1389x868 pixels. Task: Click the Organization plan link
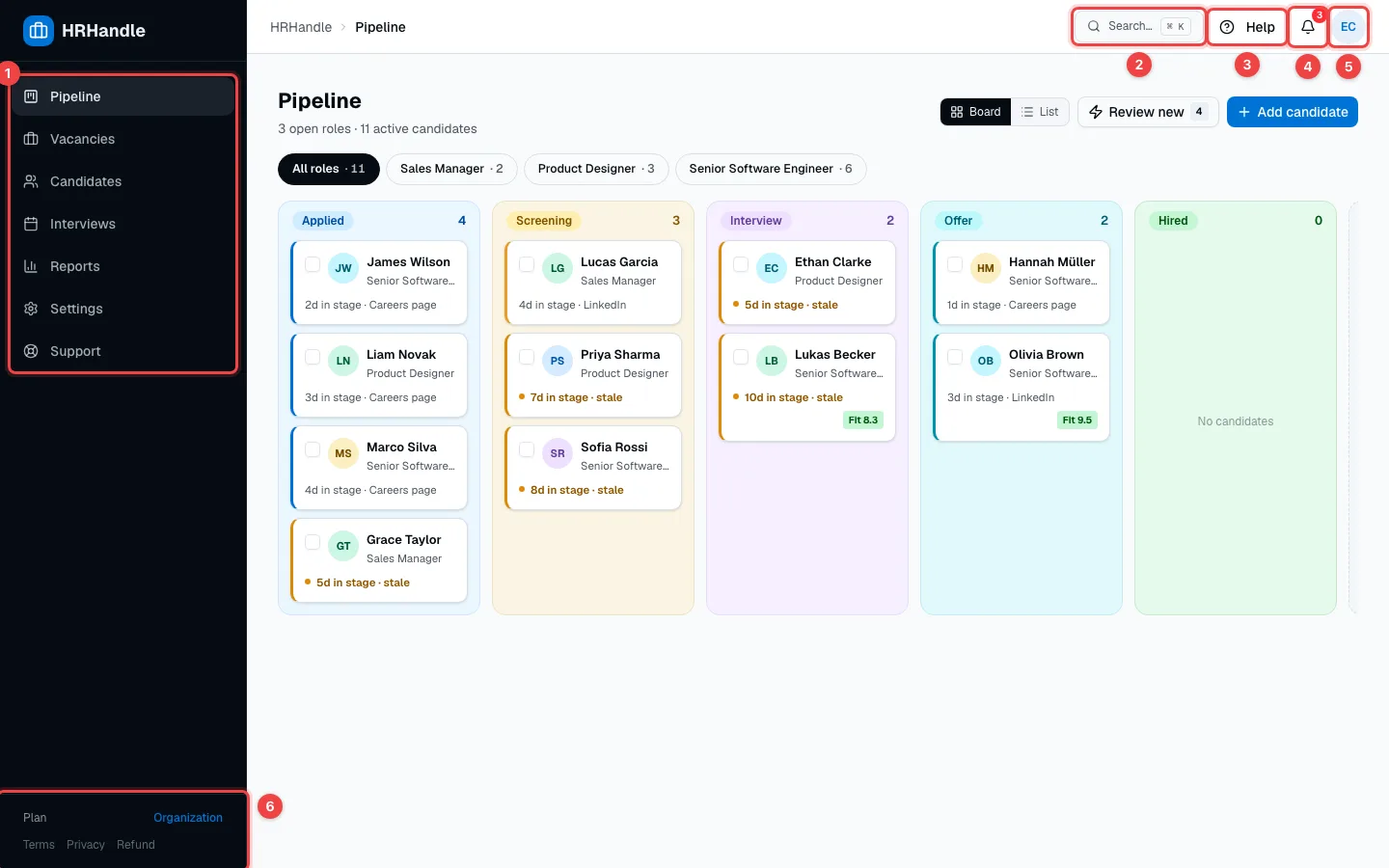[x=188, y=818]
